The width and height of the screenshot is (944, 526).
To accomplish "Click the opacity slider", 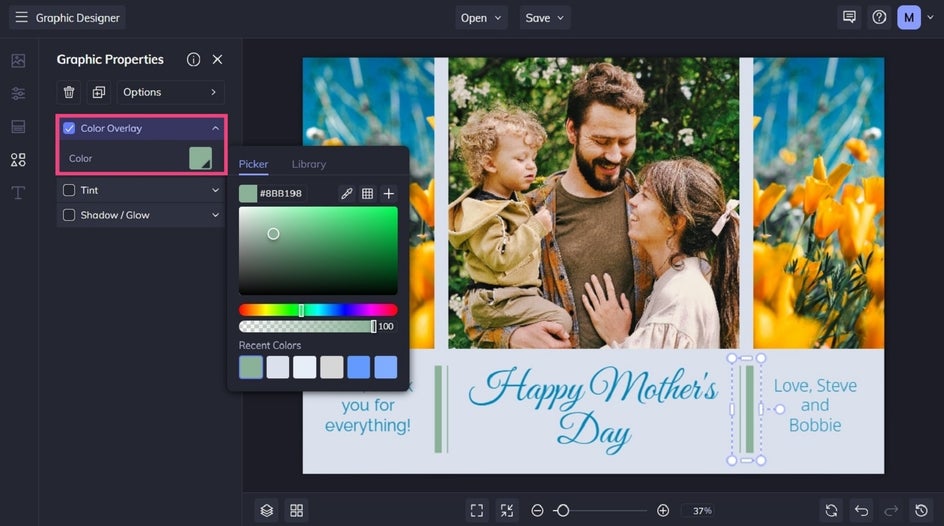I will (307, 326).
